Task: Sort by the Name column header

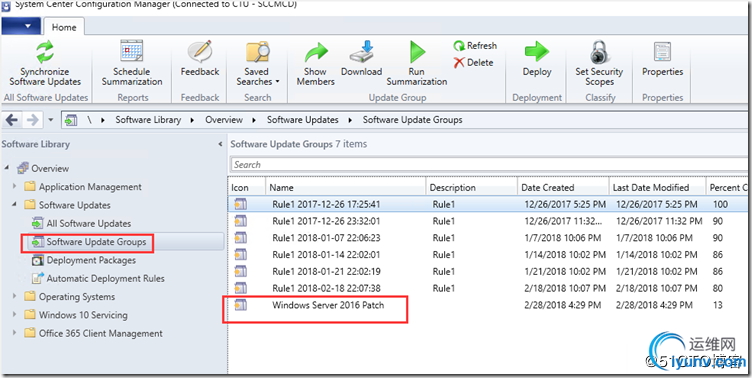Action: (x=346, y=188)
